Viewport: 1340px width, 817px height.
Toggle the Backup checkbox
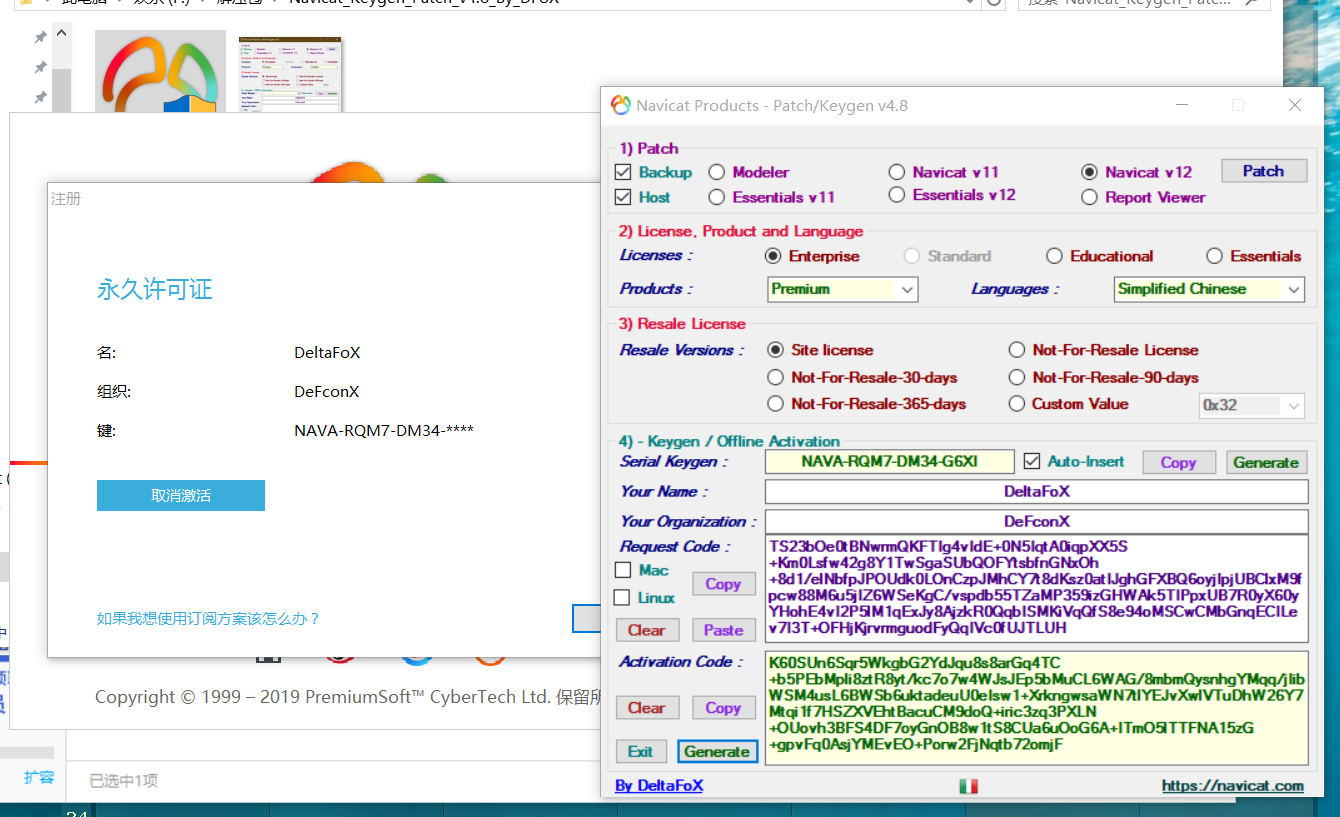click(623, 172)
